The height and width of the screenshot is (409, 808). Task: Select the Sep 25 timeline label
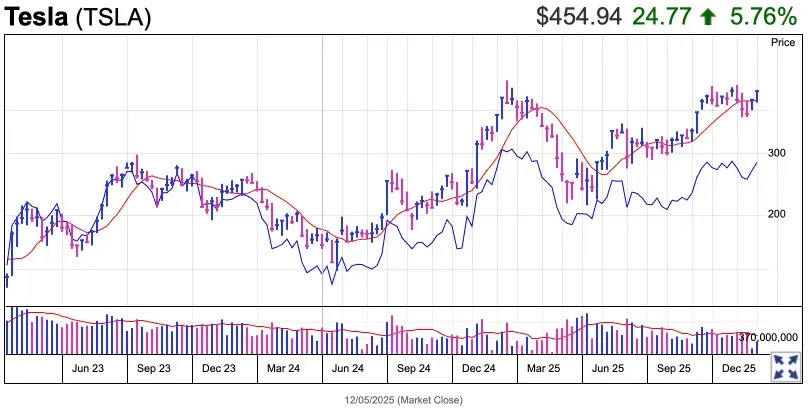(x=674, y=369)
